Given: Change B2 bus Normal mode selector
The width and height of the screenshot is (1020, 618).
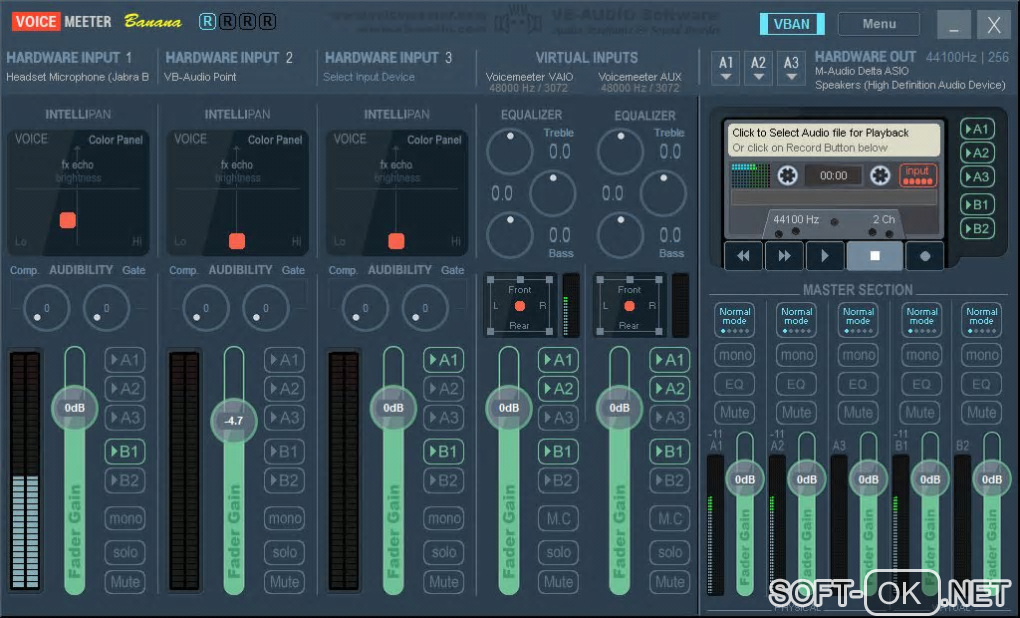Looking at the screenshot, I should 981,319.
